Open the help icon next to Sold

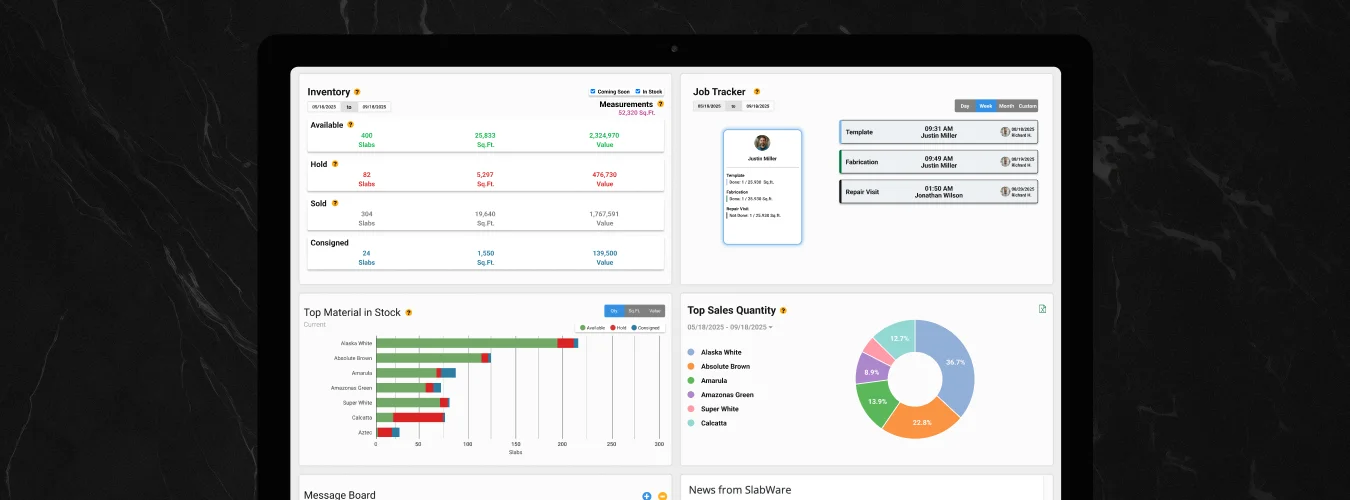tap(336, 203)
